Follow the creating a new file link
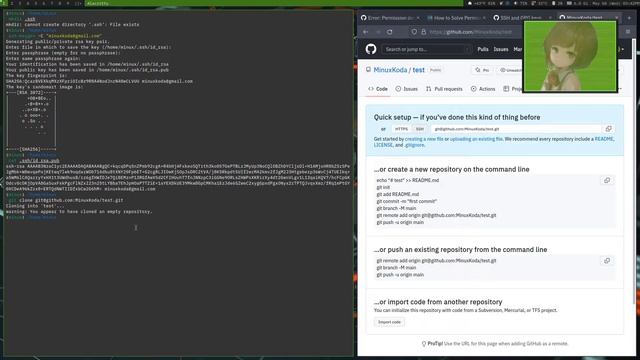 424,139
